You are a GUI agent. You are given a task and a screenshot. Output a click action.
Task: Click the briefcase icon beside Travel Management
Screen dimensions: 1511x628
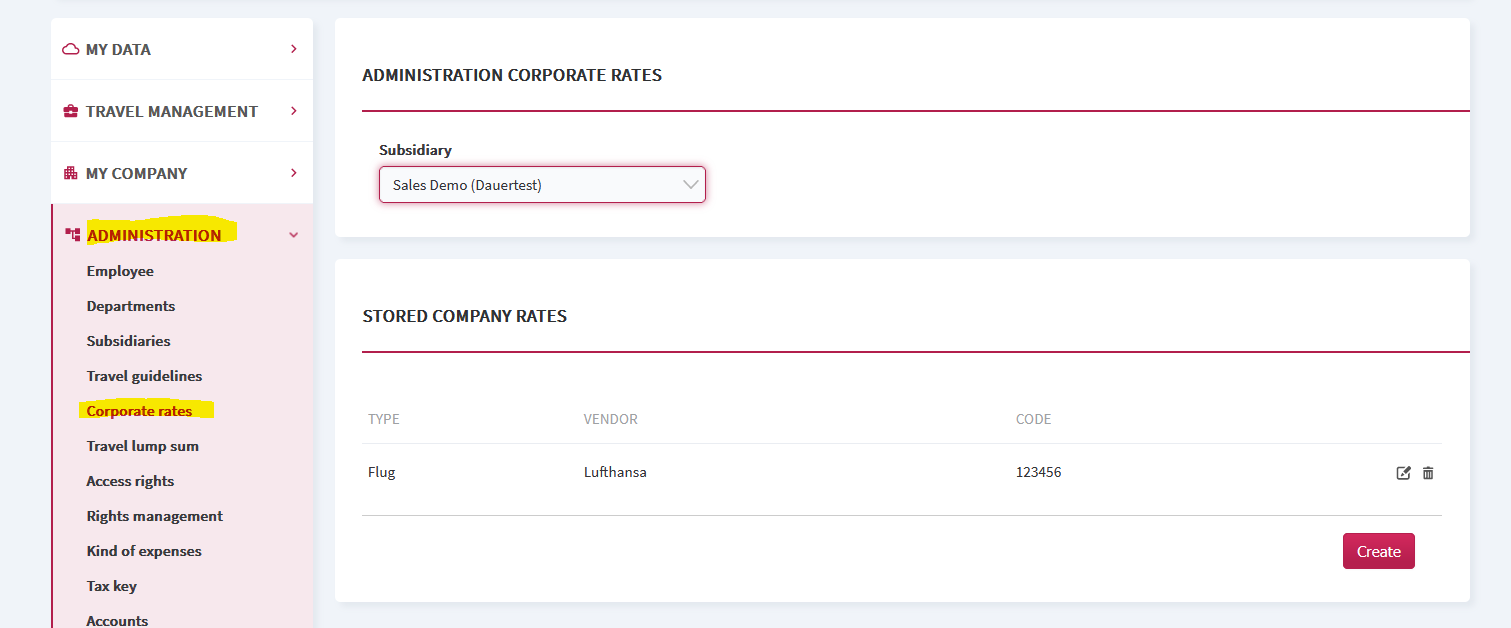pyautogui.click(x=71, y=111)
